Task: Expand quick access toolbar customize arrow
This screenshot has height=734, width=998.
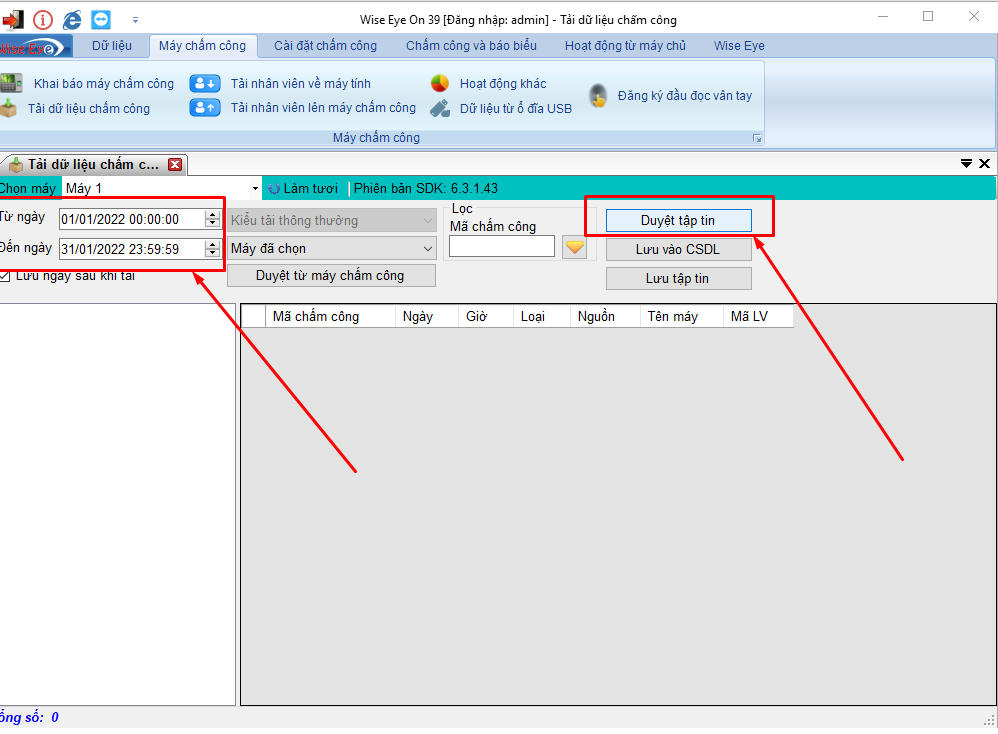Action: pyautogui.click(x=135, y=20)
